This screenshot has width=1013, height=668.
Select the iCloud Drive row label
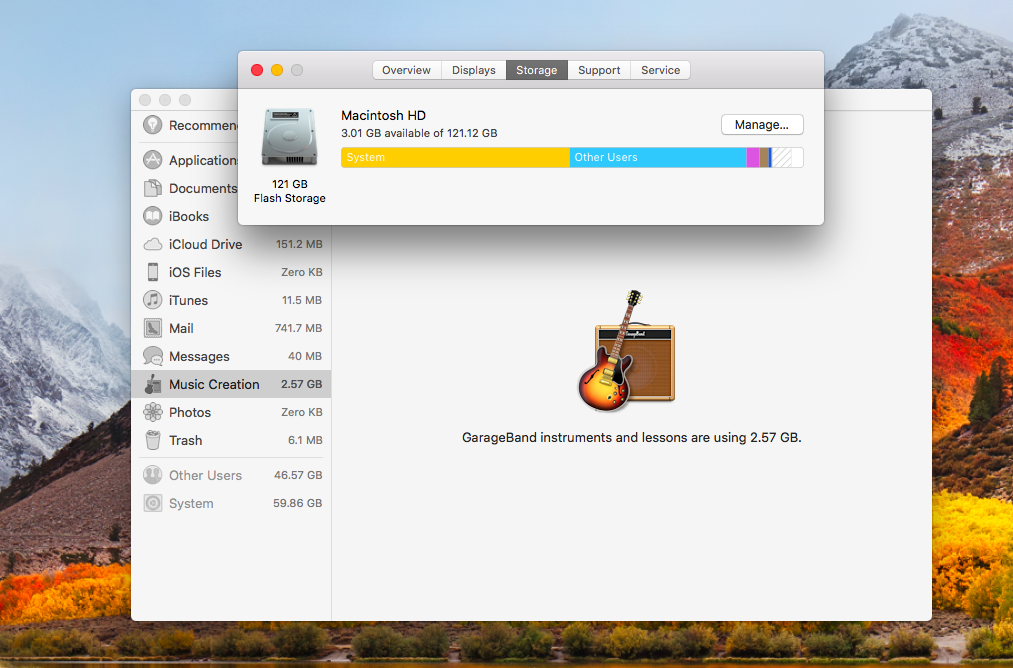tap(205, 244)
